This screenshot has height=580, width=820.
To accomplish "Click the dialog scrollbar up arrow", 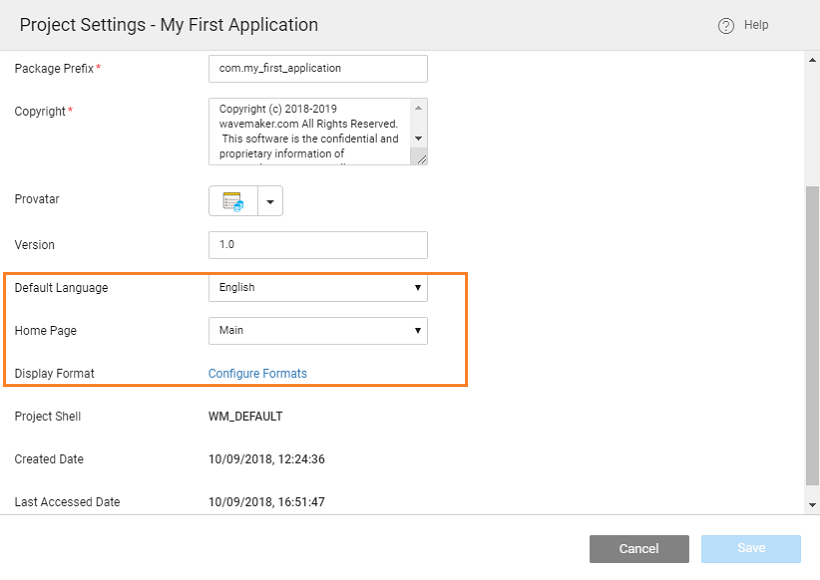I will 811,61.
